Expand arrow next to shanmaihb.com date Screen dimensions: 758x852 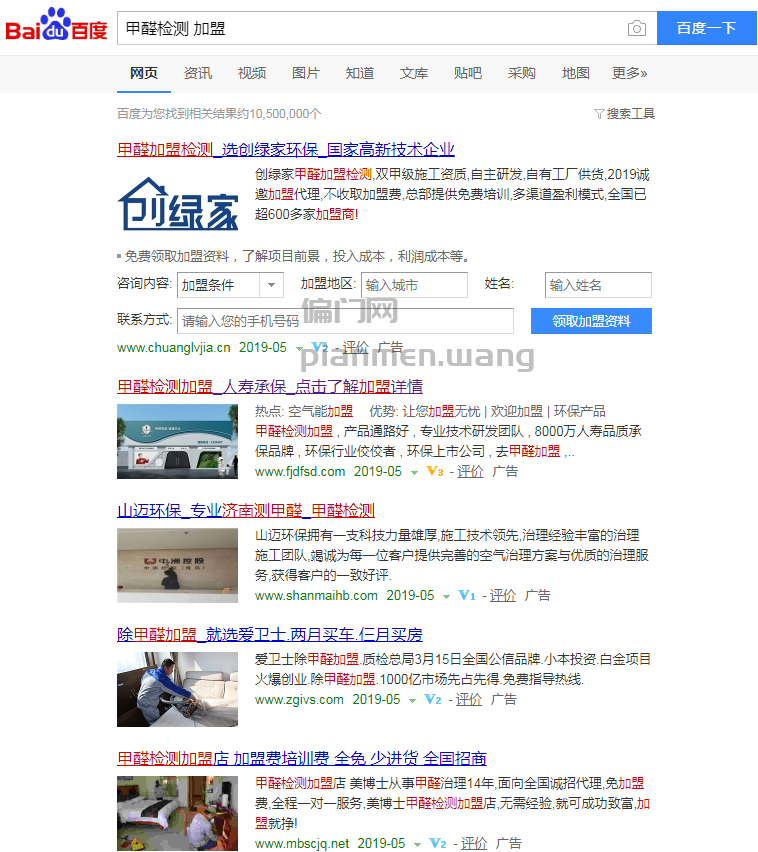click(447, 596)
